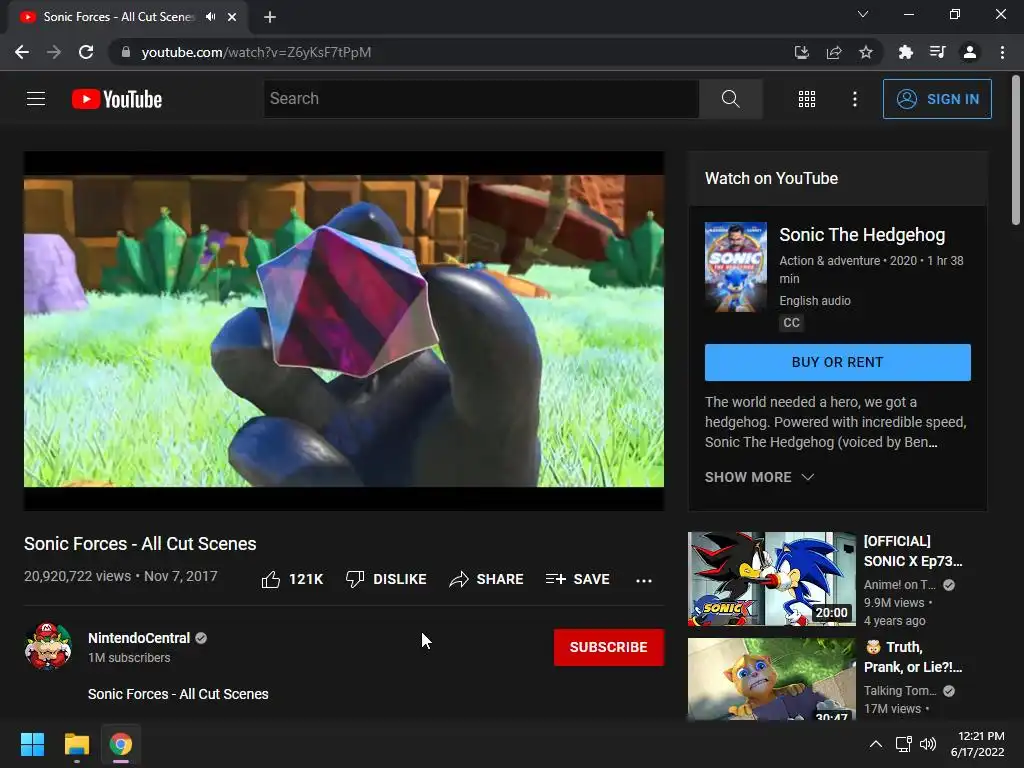Open media controls toolbar icon
This screenshot has height=768, width=1024.
pyautogui.click(x=937, y=52)
